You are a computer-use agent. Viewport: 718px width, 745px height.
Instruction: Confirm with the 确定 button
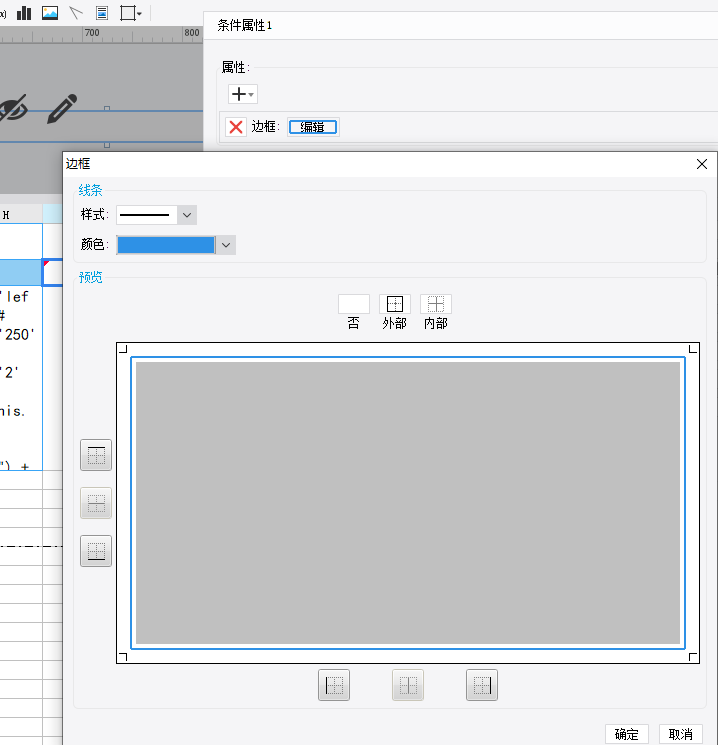pyautogui.click(x=627, y=734)
